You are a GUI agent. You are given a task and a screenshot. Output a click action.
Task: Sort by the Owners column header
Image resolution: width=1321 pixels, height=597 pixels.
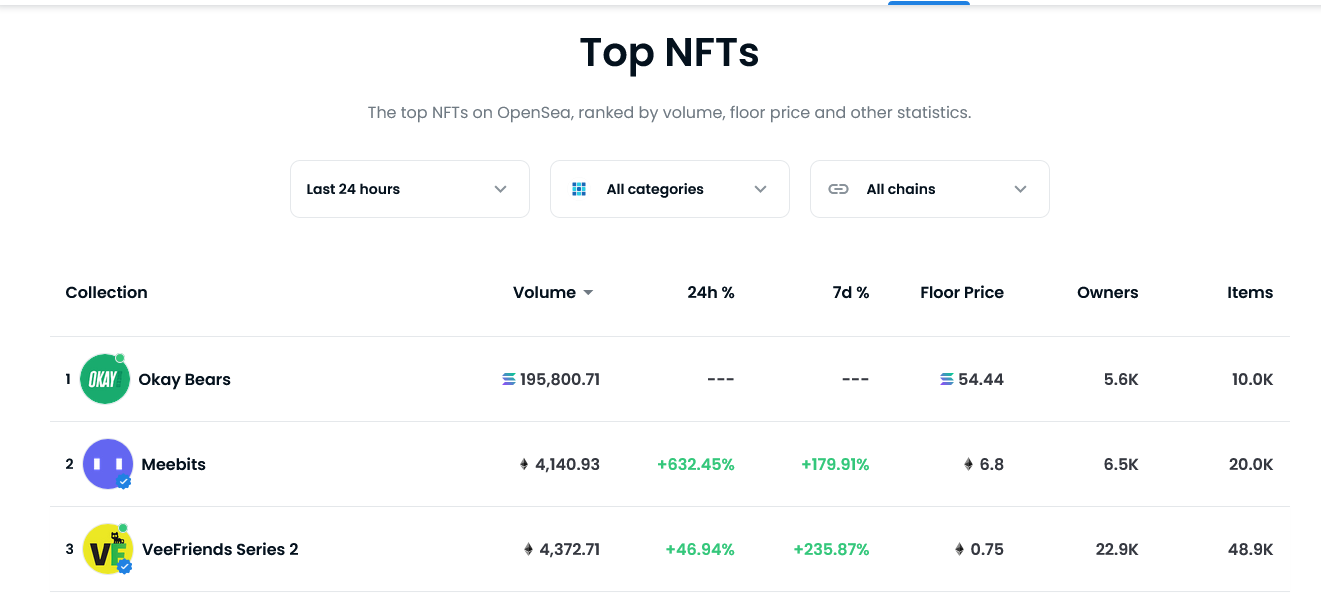pyautogui.click(x=1108, y=292)
